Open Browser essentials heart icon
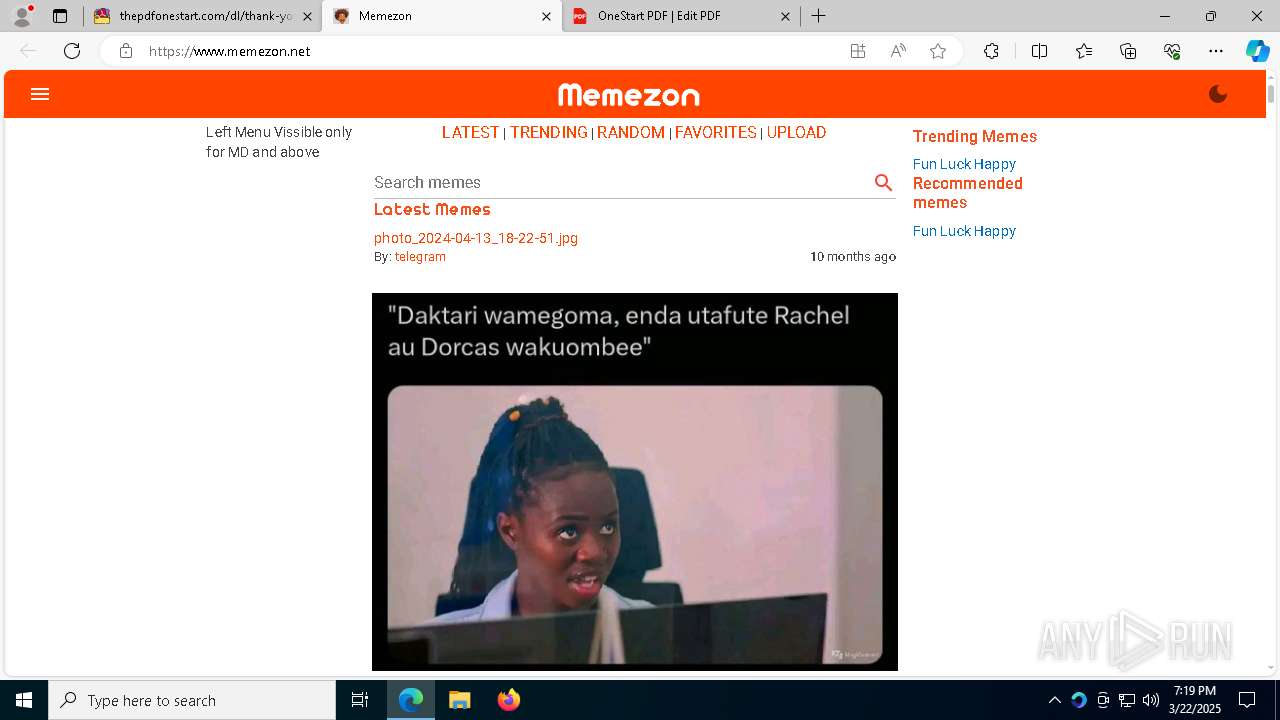This screenshot has height=720, width=1280. [x=1172, y=51]
